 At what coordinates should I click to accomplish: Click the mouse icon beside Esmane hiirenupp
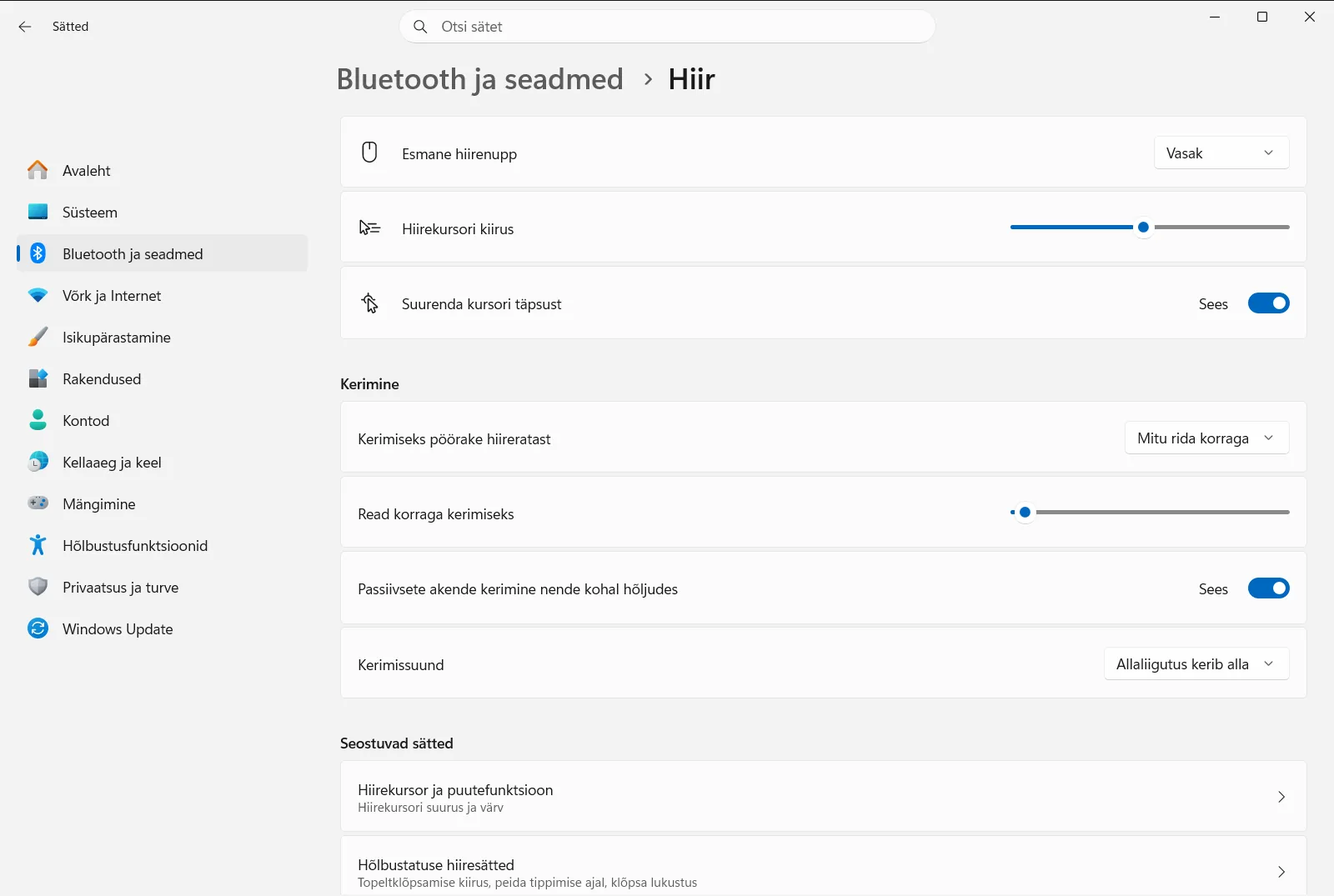tap(369, 153)
